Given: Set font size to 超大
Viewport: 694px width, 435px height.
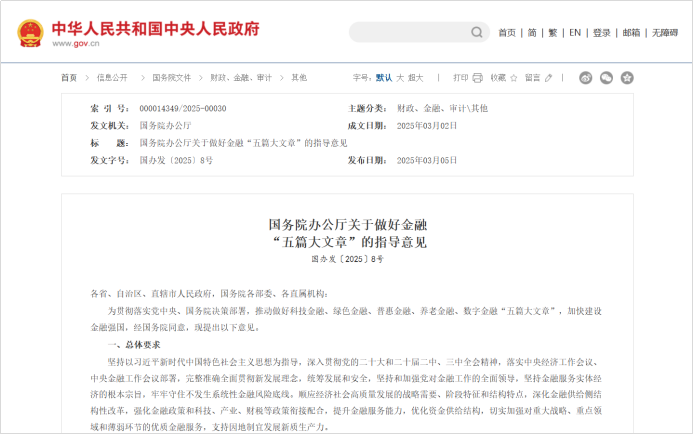Looking at the screenshot, I should click(x=416, y=78).
